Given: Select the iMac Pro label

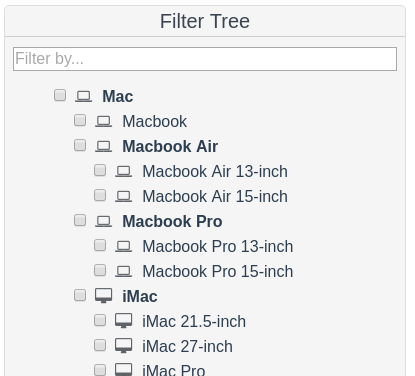Looking at the screenshot, I should [174, 370].
